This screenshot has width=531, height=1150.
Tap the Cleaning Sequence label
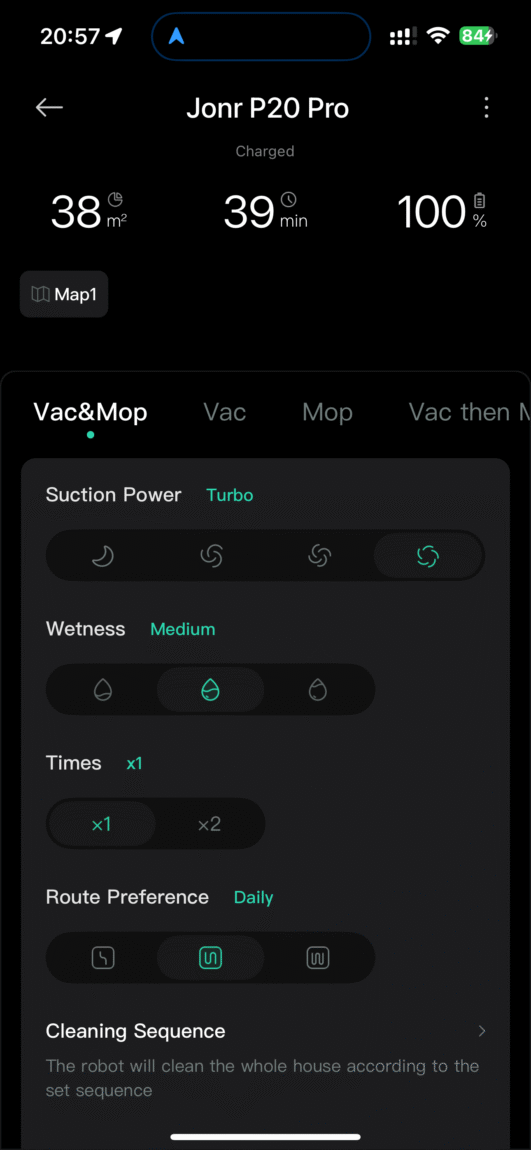tap(136, 1031)
